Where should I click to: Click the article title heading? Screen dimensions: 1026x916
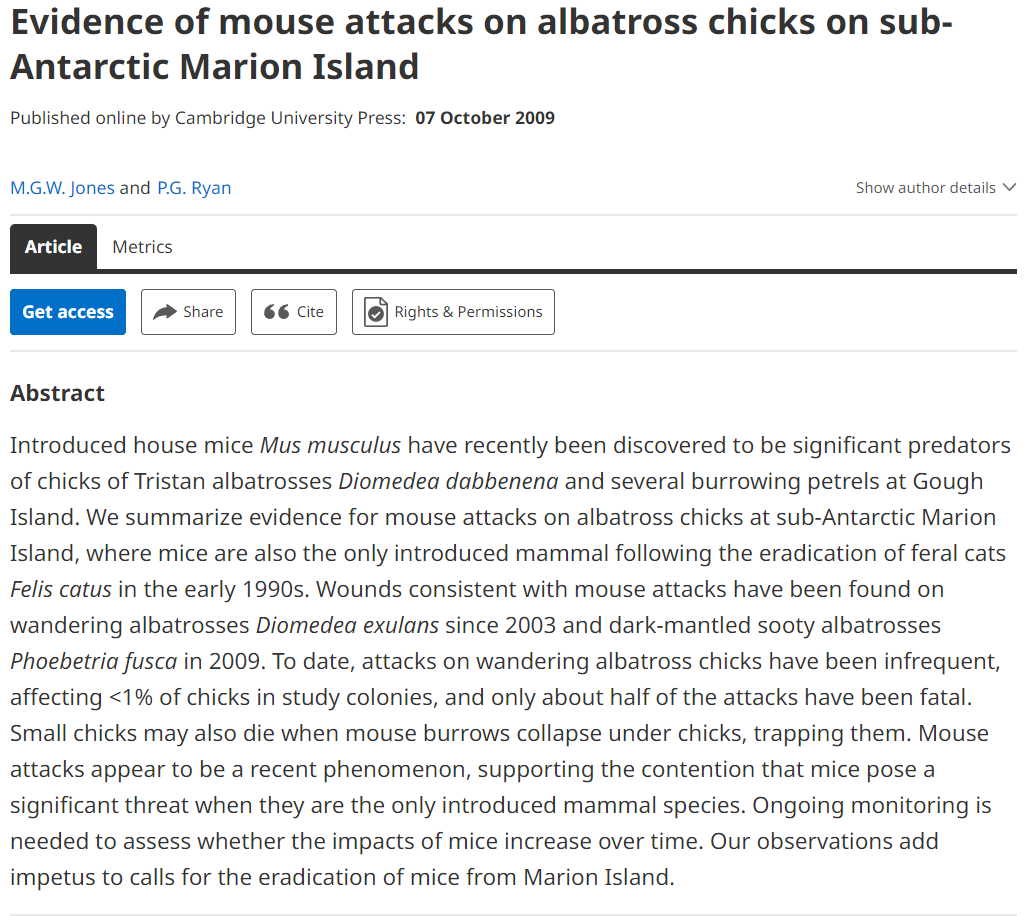[480, 45]
